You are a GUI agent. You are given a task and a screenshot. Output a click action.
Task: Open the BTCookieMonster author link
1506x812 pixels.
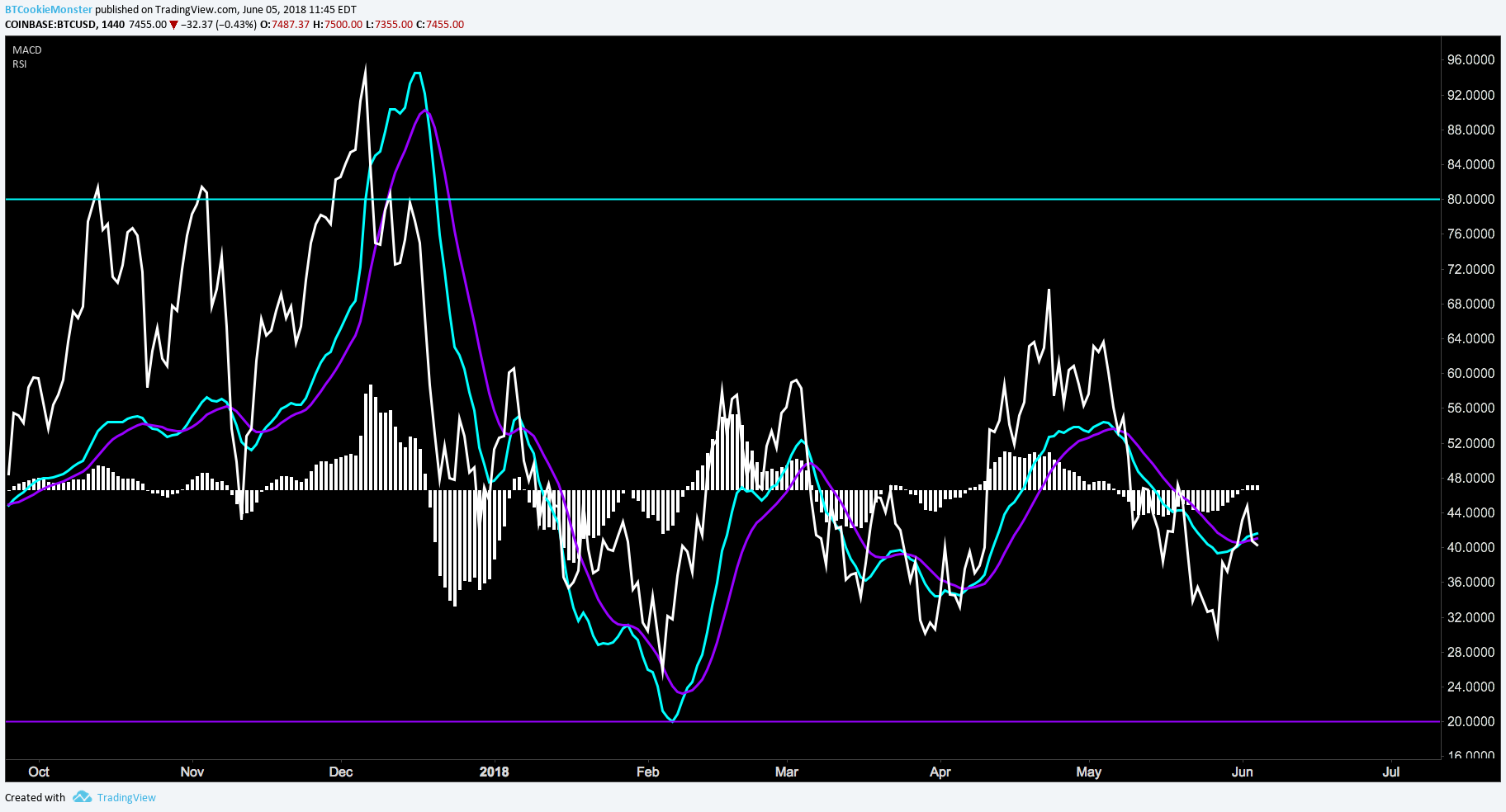(49, 9)
